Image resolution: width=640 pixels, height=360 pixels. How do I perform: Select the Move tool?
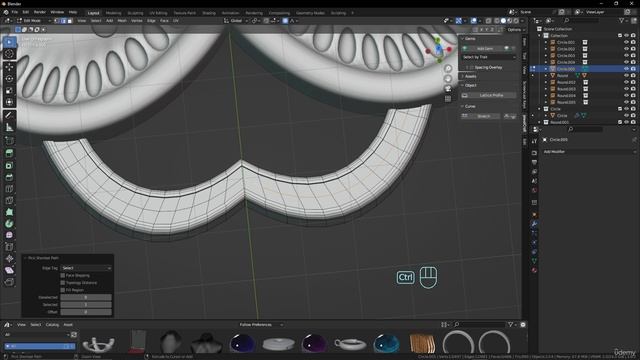tap(9, 67)
